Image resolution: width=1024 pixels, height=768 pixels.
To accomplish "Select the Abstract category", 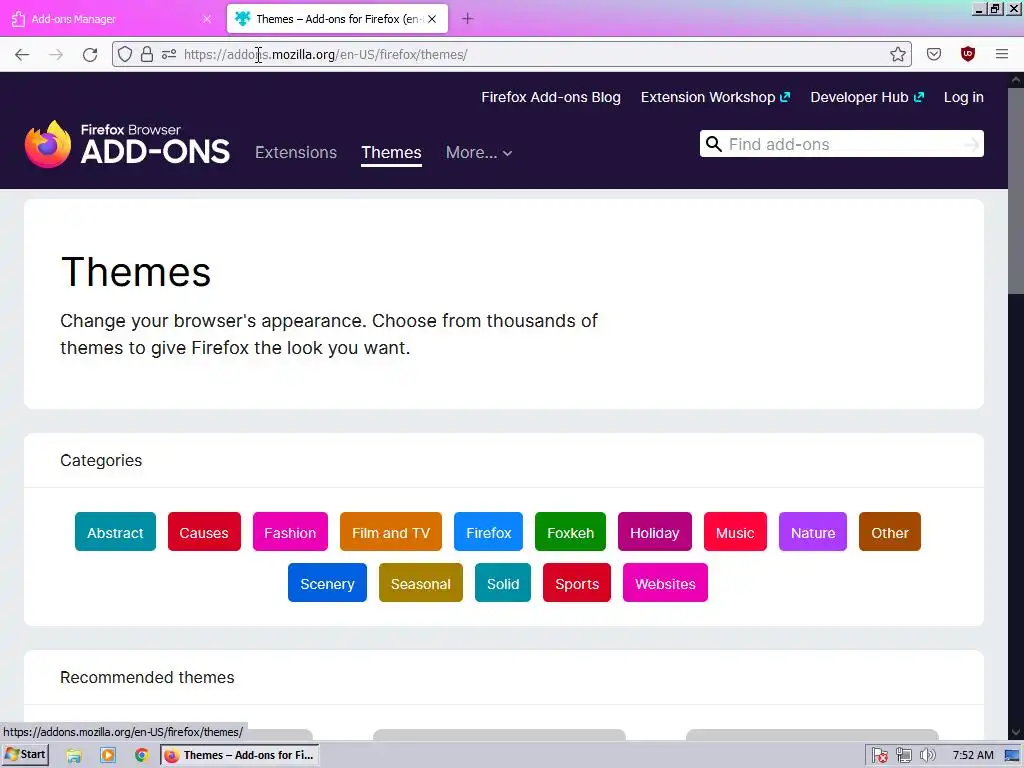I will pos(115,532).
